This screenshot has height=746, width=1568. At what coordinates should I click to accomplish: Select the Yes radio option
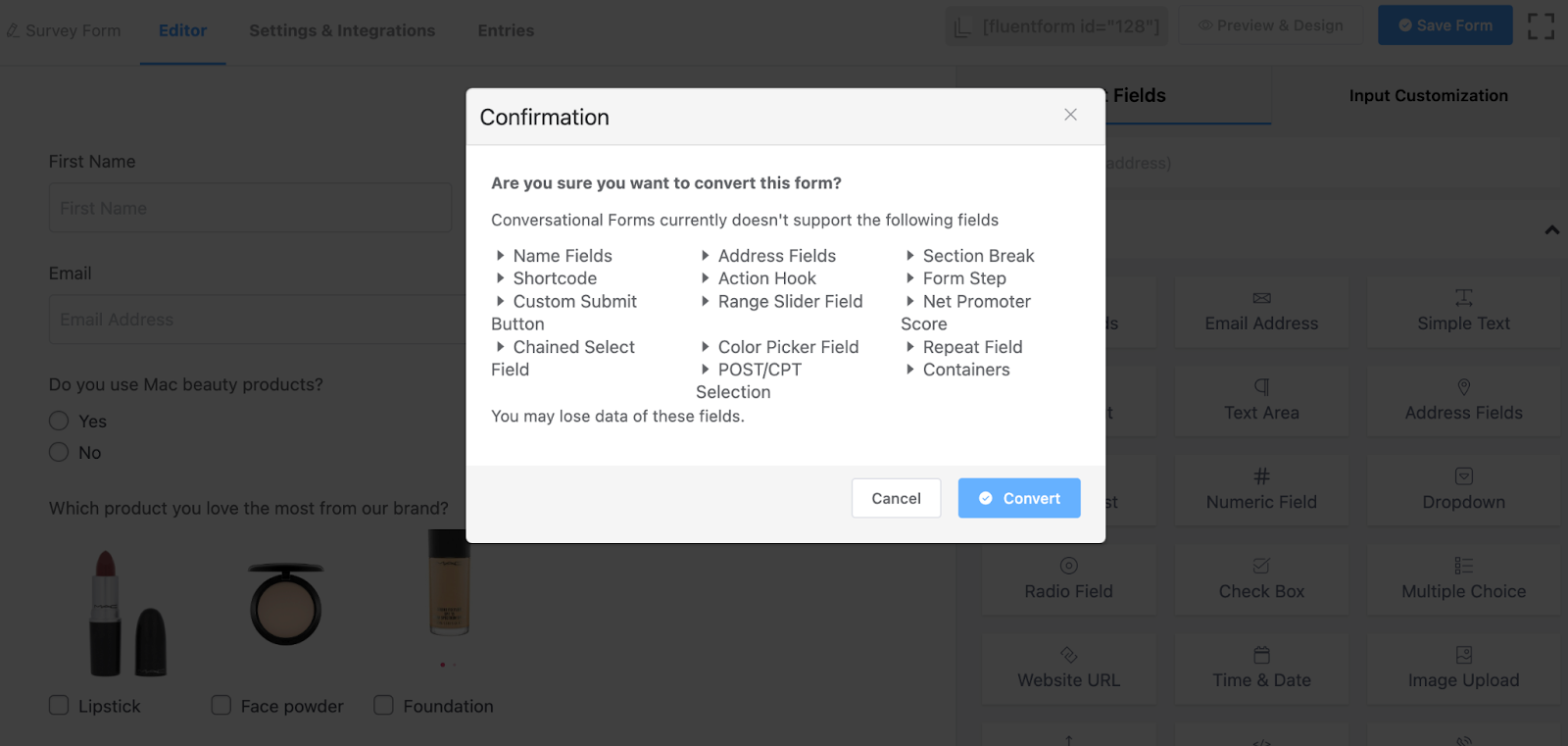[x=59, y=421]
